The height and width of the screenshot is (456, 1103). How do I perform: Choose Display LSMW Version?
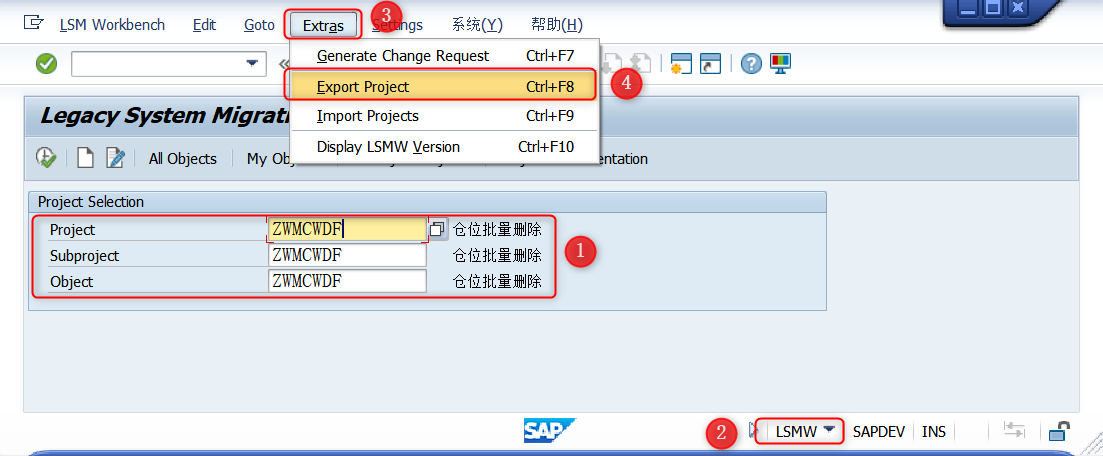pyautogui.click(x=445, y=147)
